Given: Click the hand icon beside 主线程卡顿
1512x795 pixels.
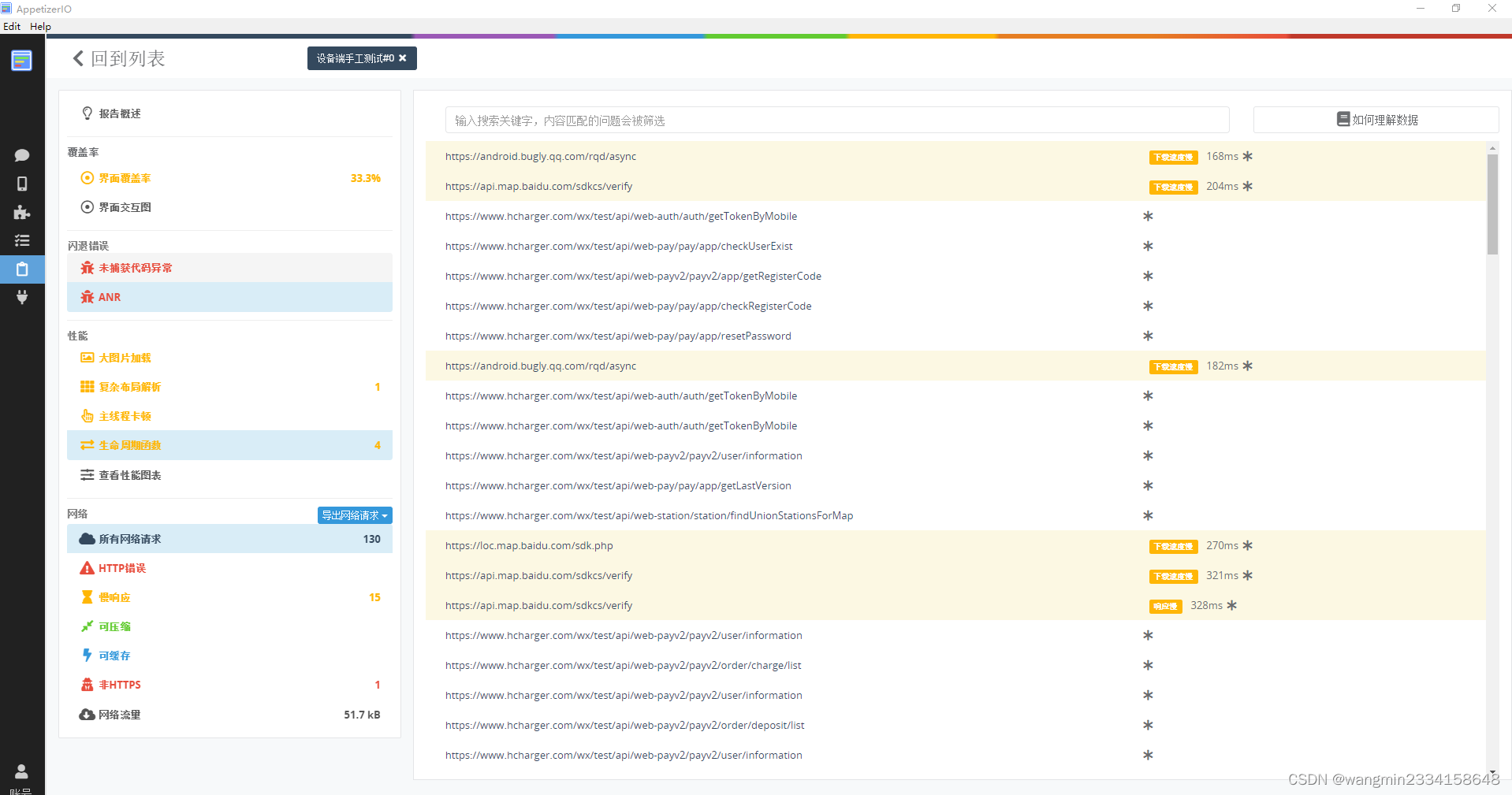Looking at the screenshot, I should pyautogui.click(x=88, y=416).
